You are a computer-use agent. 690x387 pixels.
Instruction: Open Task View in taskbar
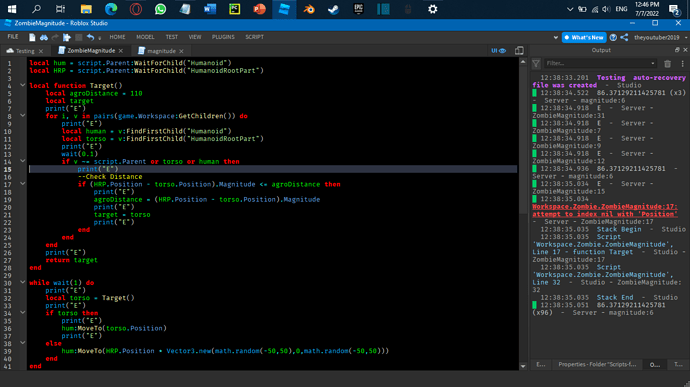(61, 9)
